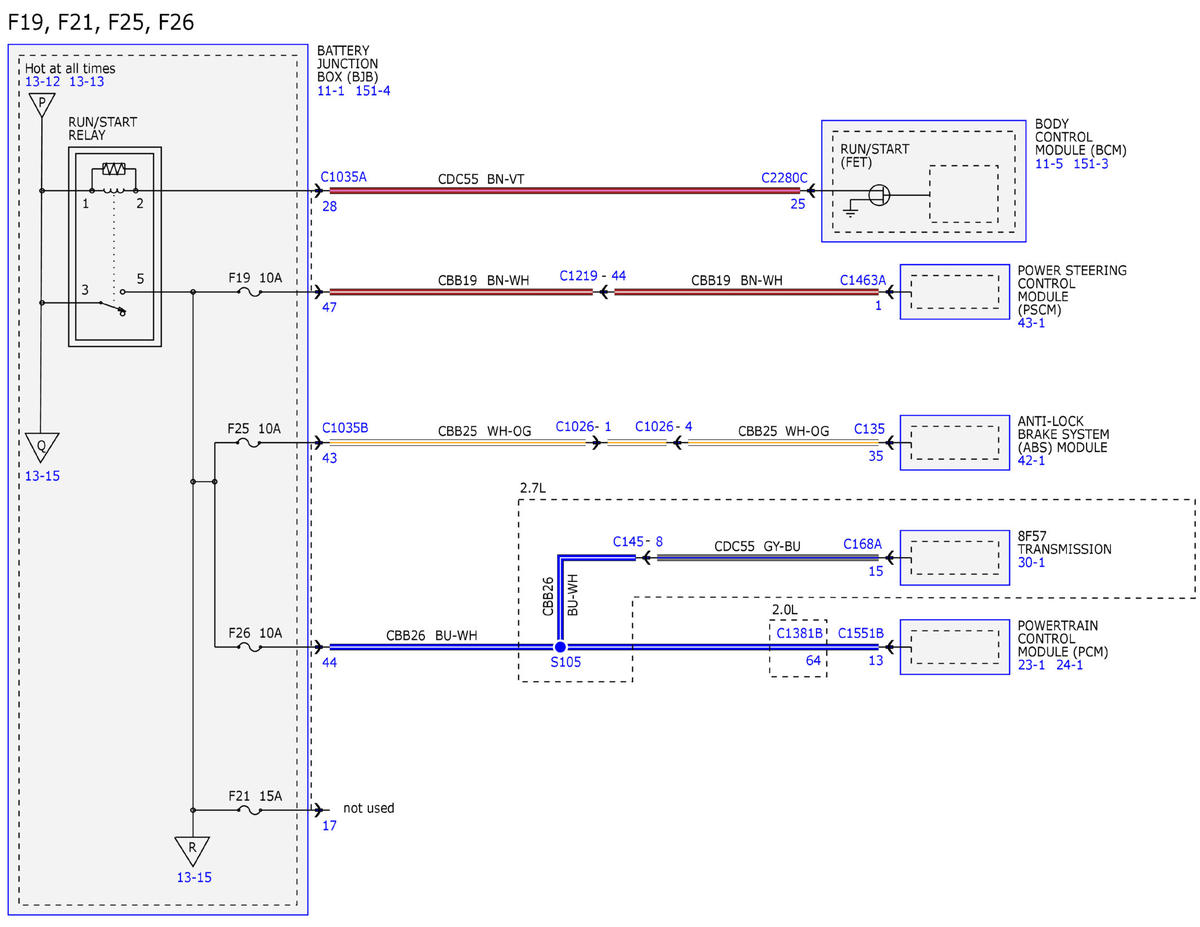Select connector link C1463A
1200x927 pixels.
862,281
